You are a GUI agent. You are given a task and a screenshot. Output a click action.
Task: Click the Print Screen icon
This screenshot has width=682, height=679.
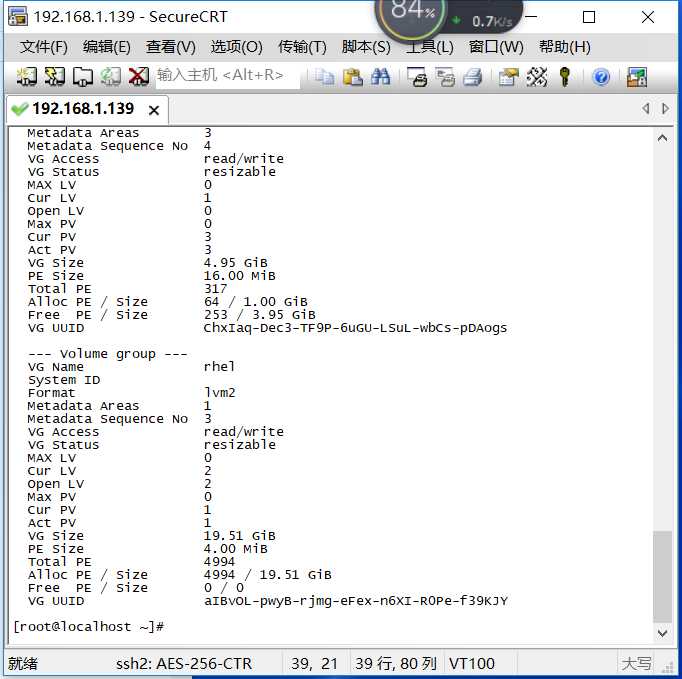click(x=417, y=77)
